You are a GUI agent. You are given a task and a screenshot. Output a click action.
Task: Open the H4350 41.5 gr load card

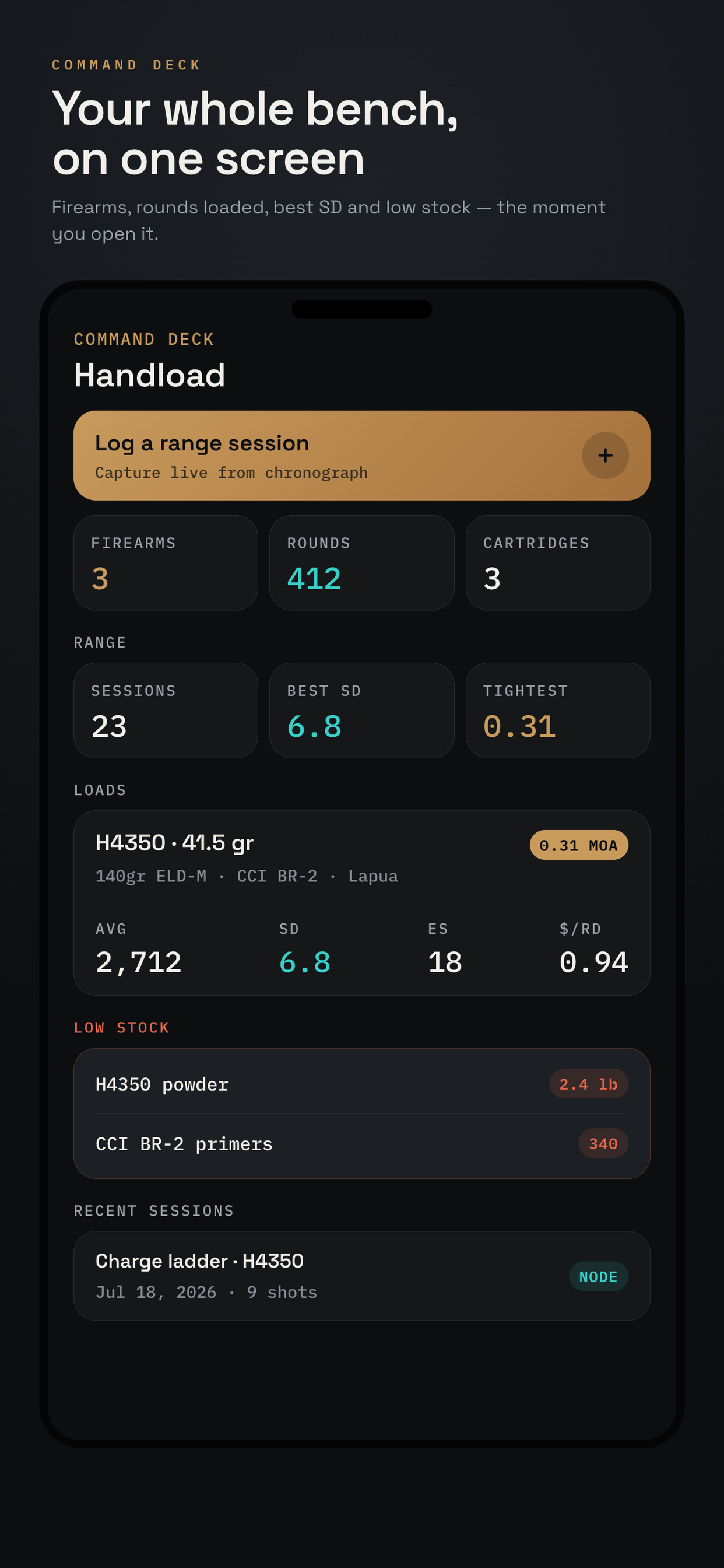361,902
